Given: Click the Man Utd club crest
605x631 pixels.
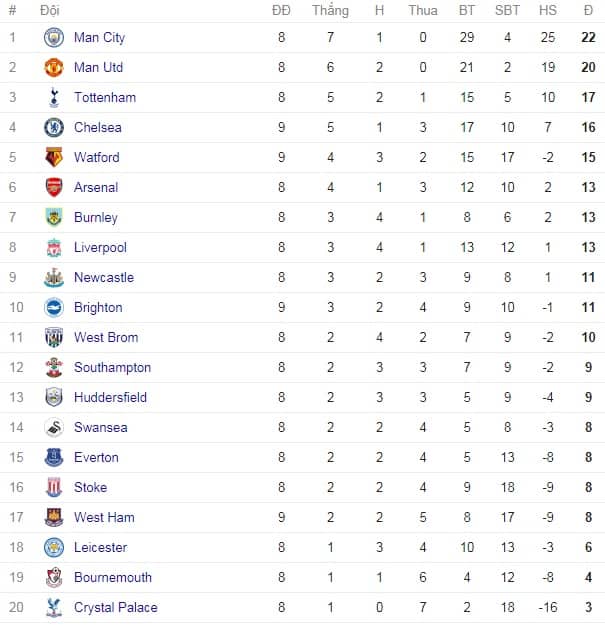Looking at the screenshot, I should (54, 67).
